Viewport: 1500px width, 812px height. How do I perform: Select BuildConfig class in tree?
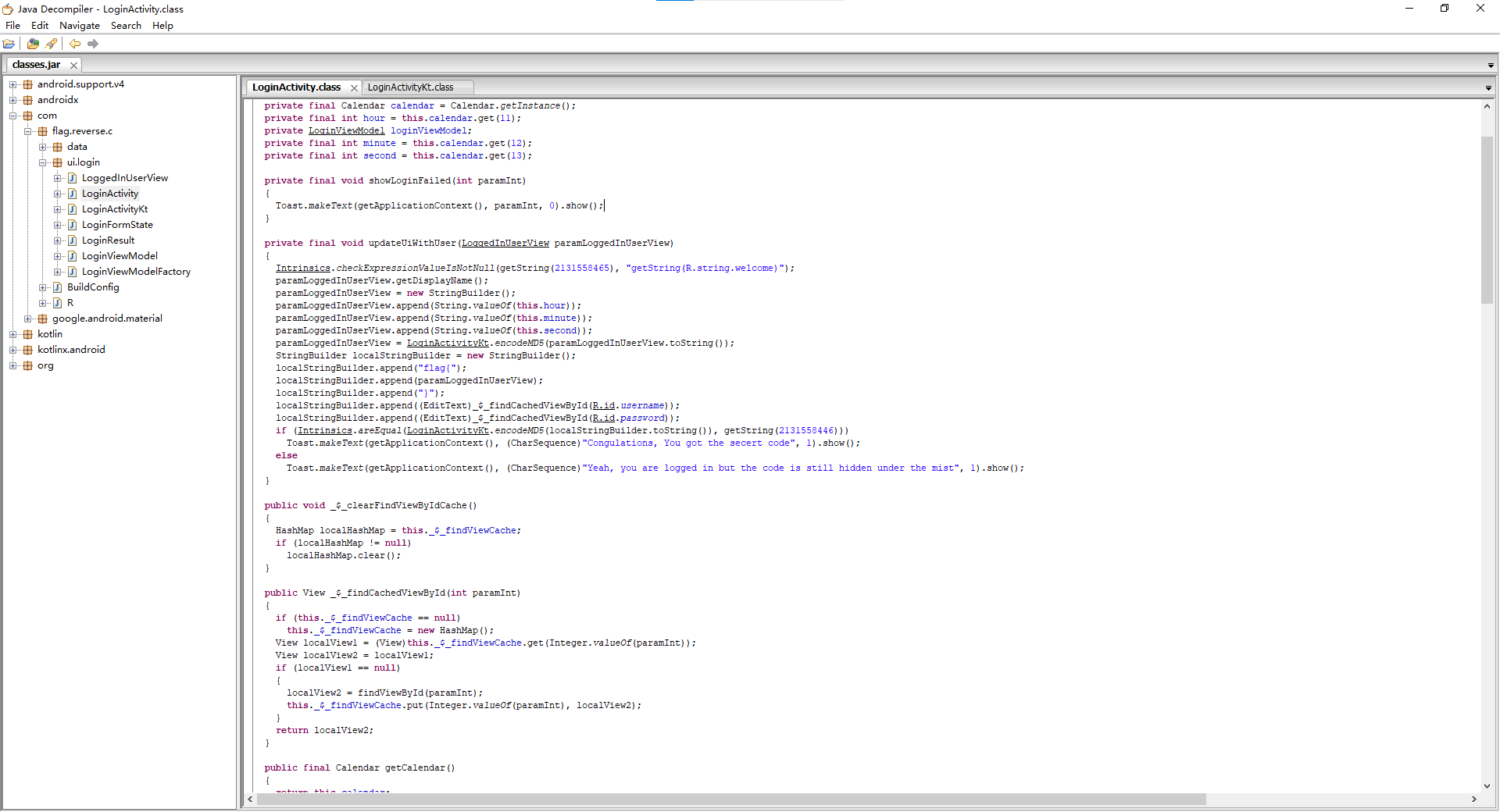(93, 287)
